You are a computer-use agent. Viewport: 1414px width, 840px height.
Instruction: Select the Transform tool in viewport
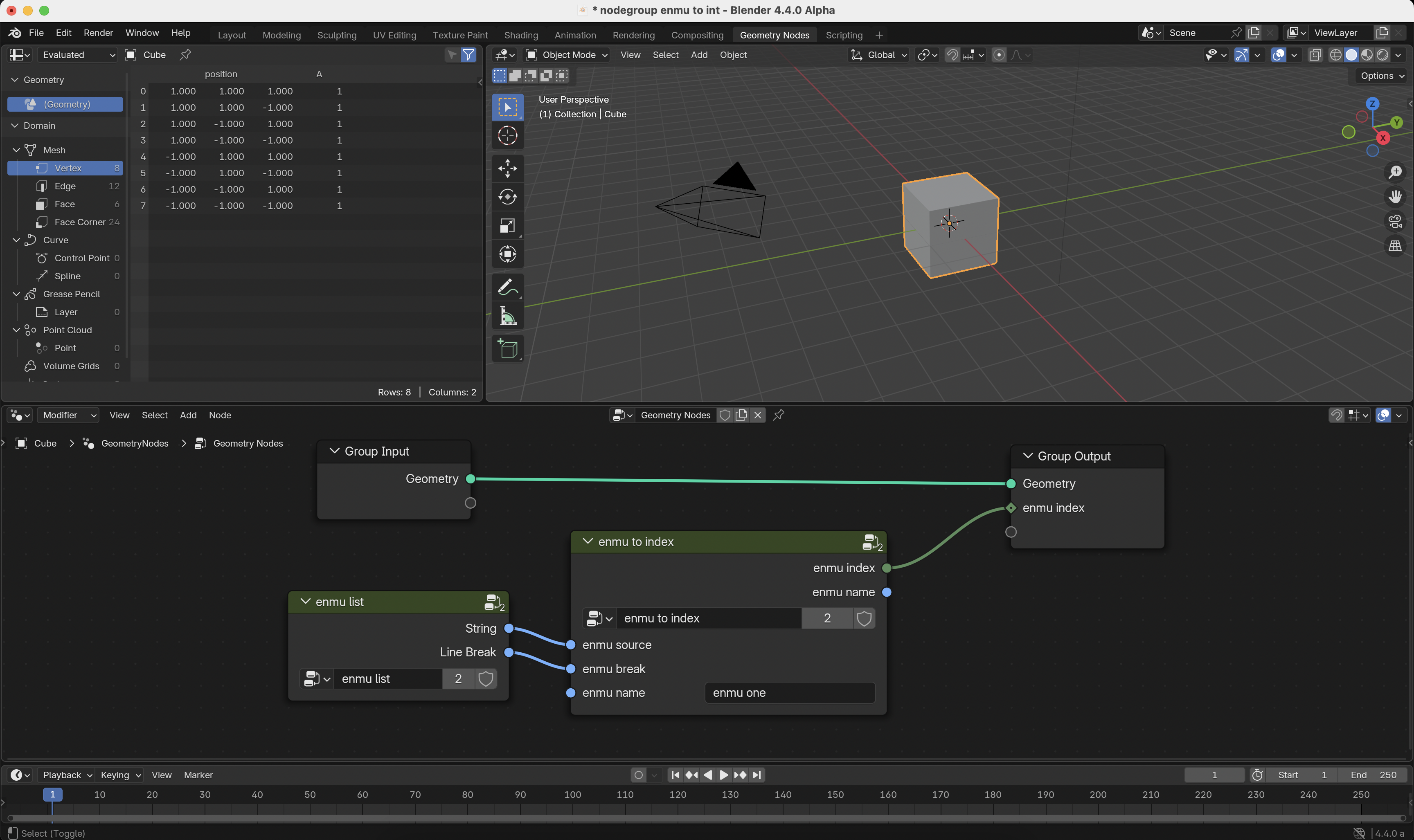pos(507,254)
